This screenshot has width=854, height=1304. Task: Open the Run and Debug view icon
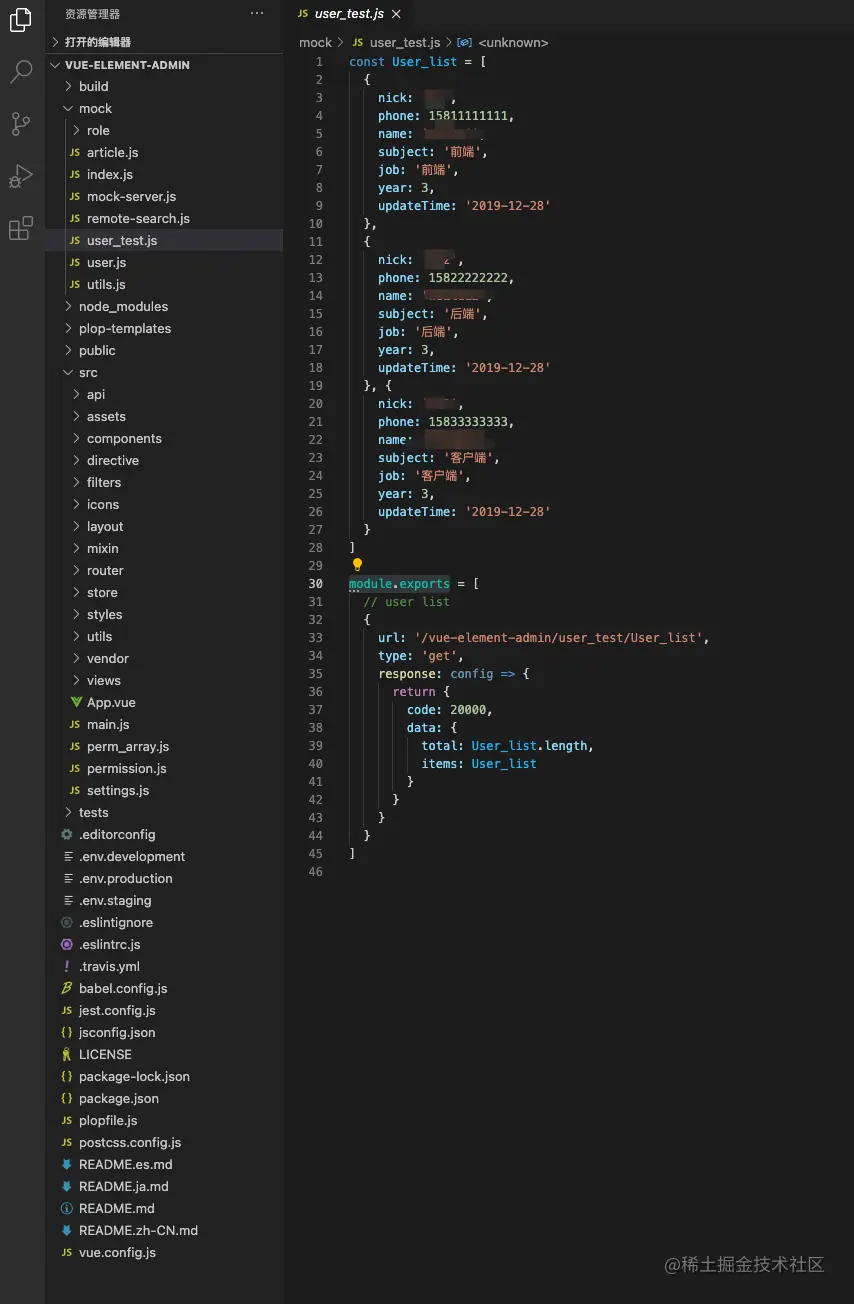tap(21, 176)
